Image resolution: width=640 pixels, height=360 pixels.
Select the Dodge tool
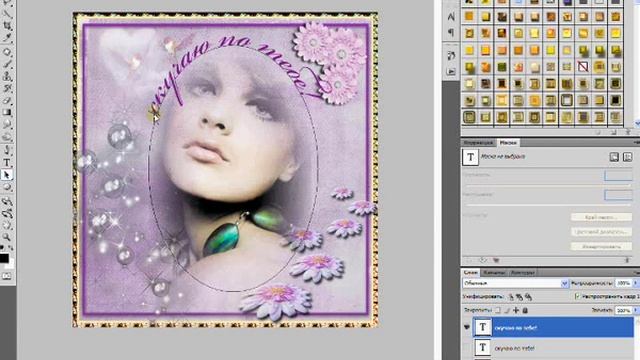[x=7, y=137]
